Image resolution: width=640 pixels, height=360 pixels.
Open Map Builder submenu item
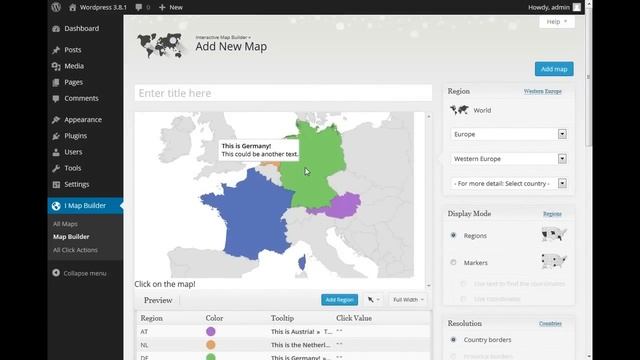pyautogui.click(x=71, y=237)
